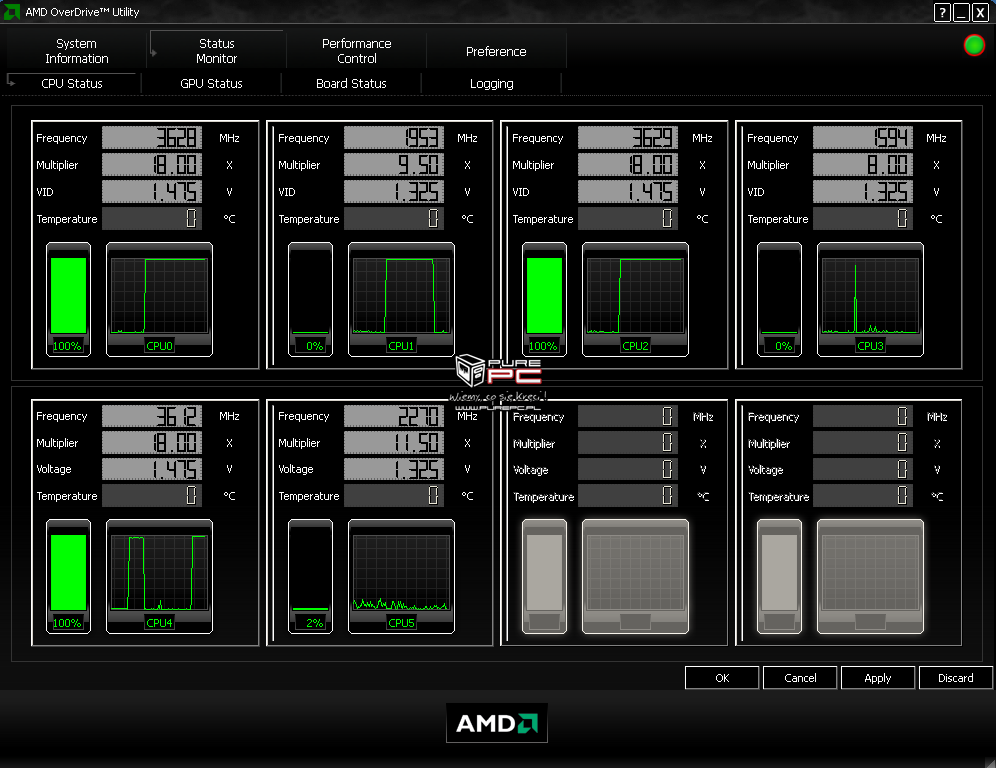Open the Preference tab
The width and height of the screenshot is (996, 768).
[496, 51]
